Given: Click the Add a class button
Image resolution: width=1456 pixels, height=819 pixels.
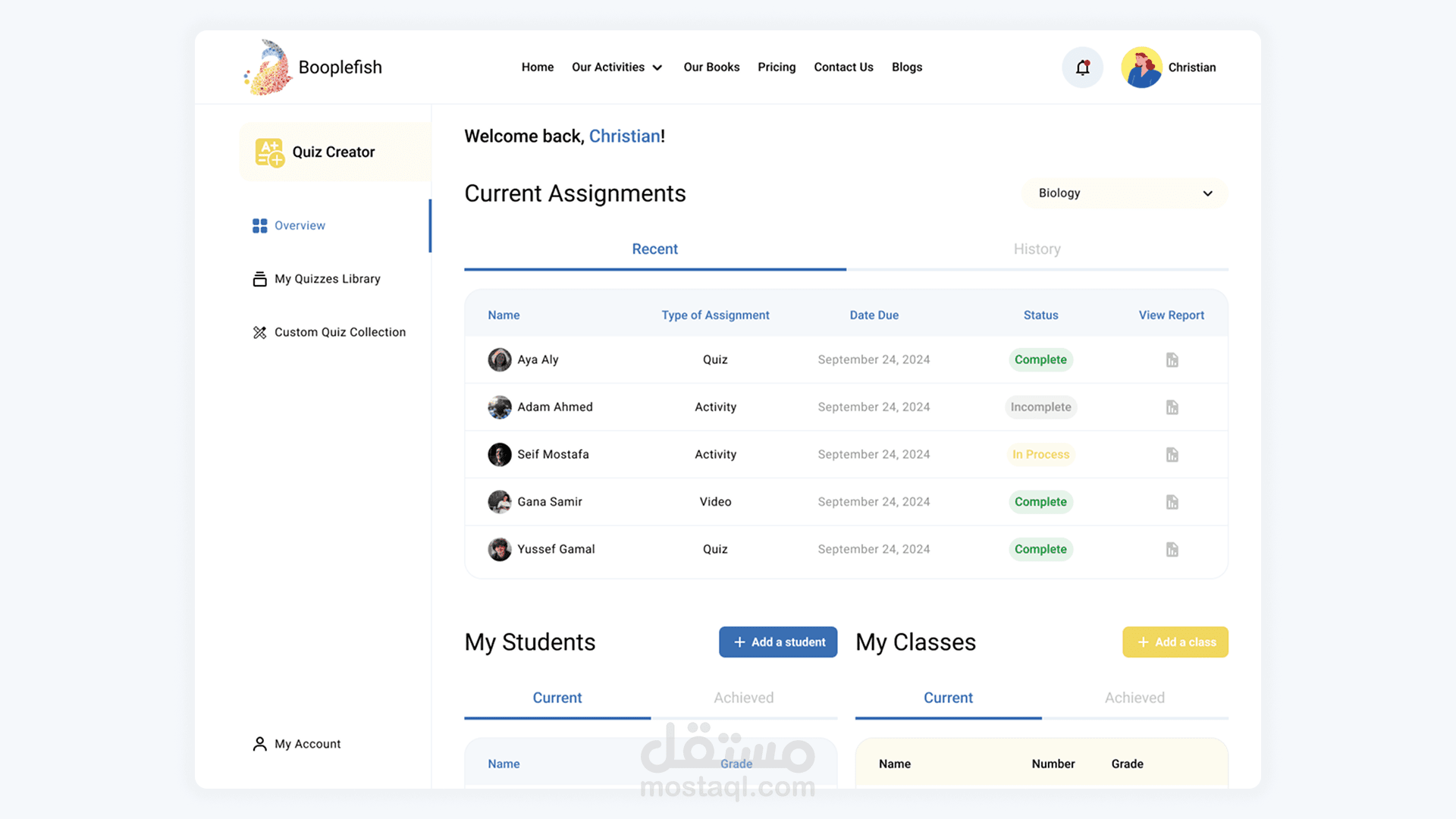Looking at the screenshot, I should [1175, 642].
